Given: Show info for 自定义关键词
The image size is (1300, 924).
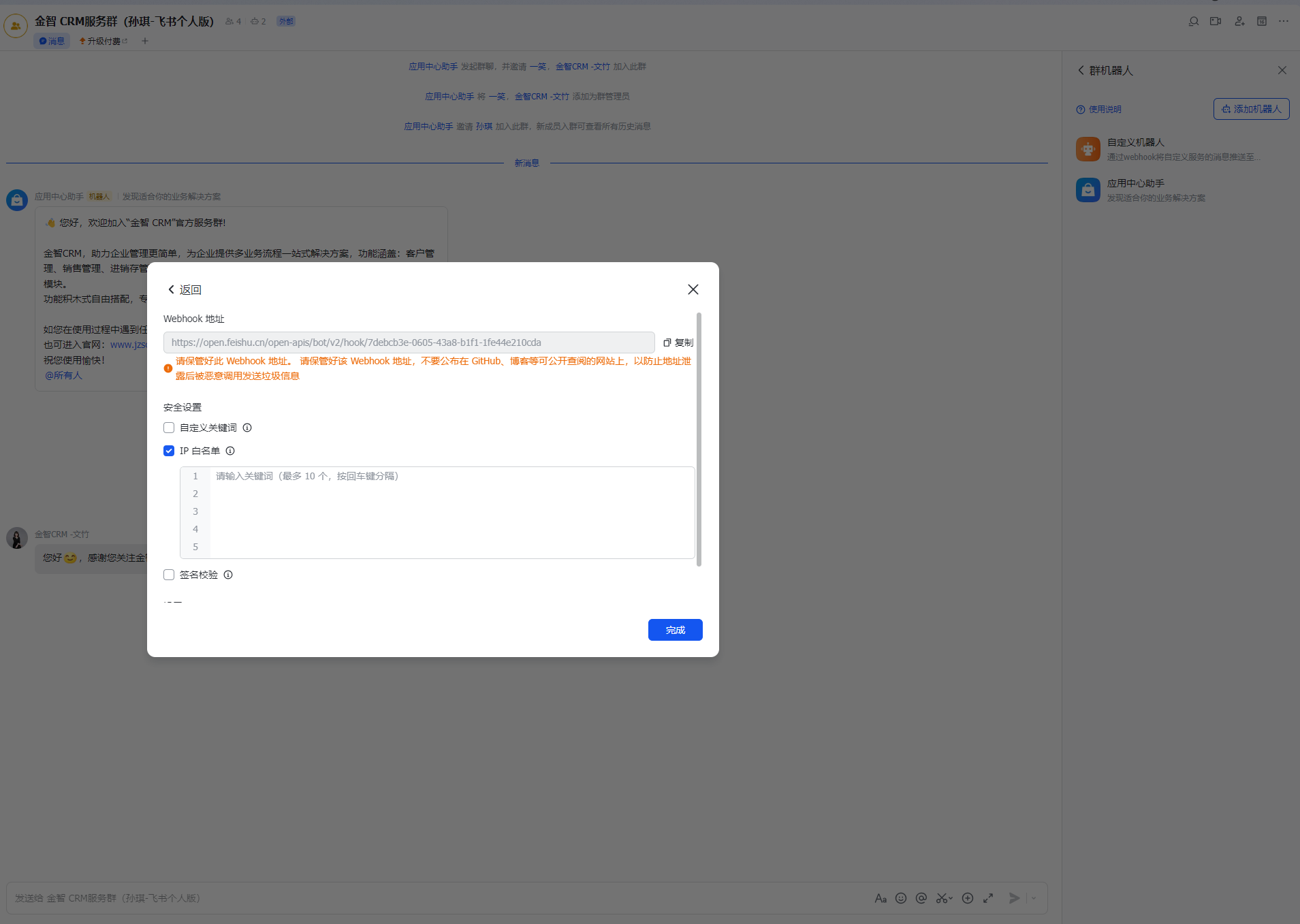Looking at the screenshot, I should 247,428.
